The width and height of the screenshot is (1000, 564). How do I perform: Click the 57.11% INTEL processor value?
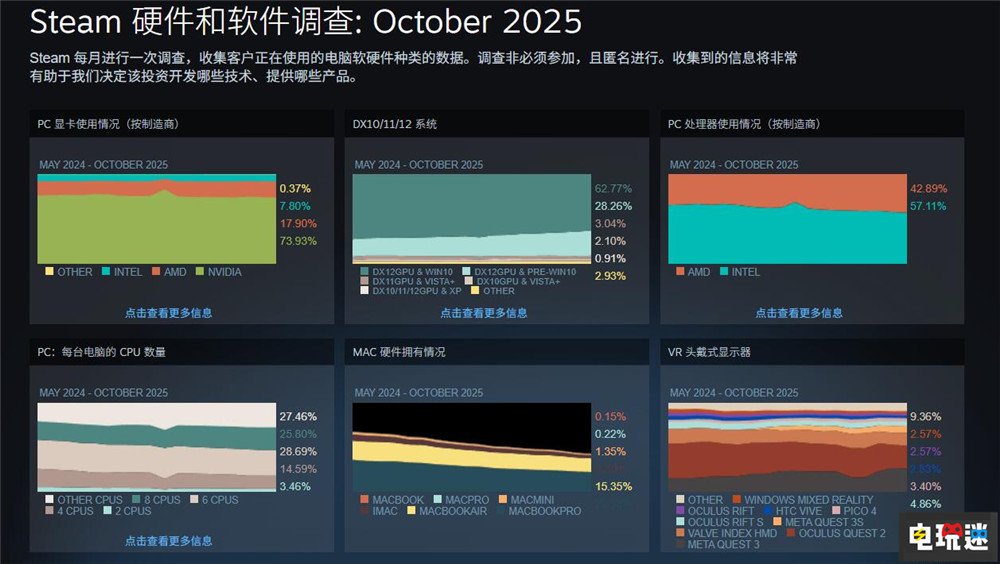click(929, 206)
